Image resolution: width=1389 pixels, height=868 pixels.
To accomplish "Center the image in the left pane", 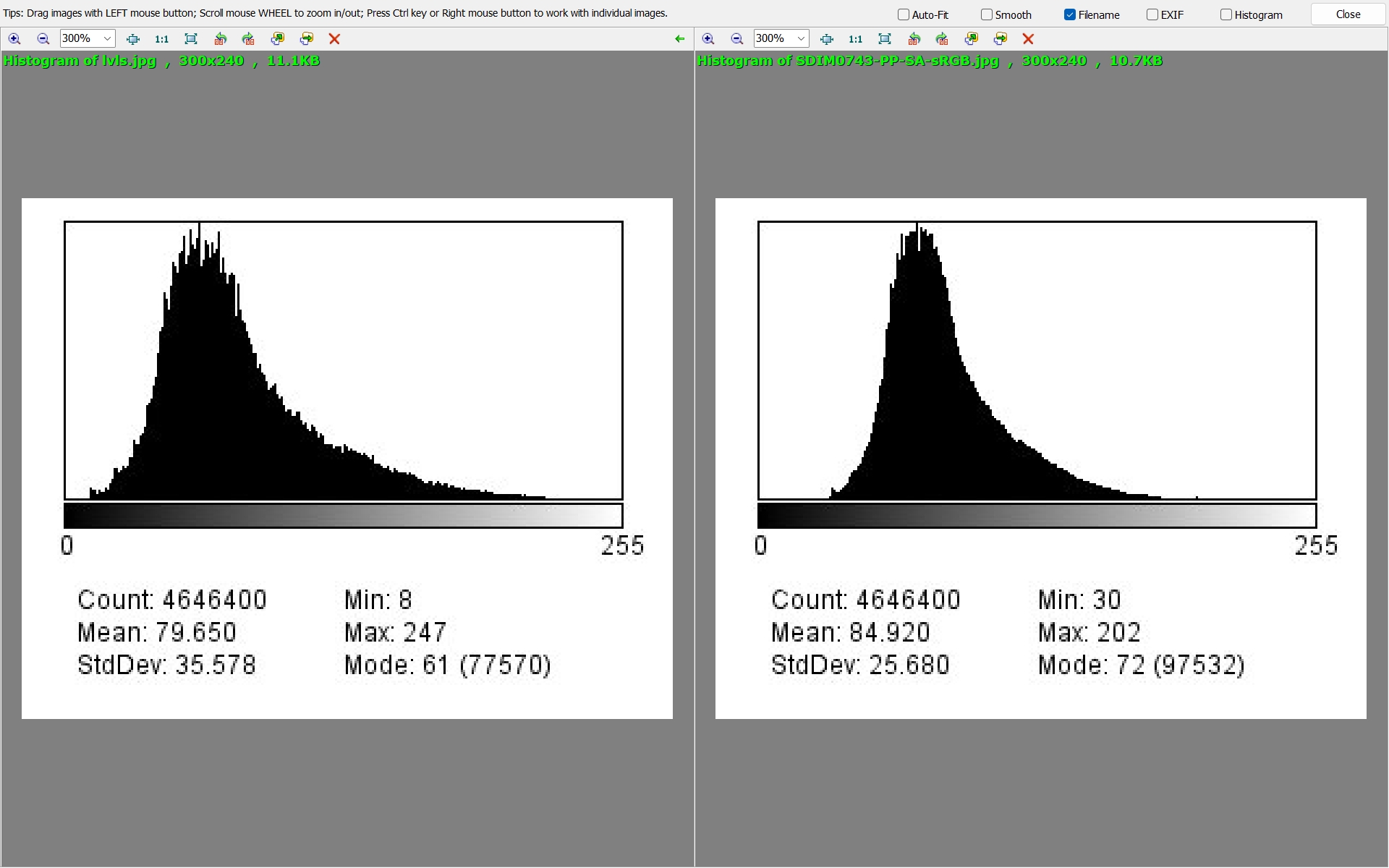I will pos(132,39).
